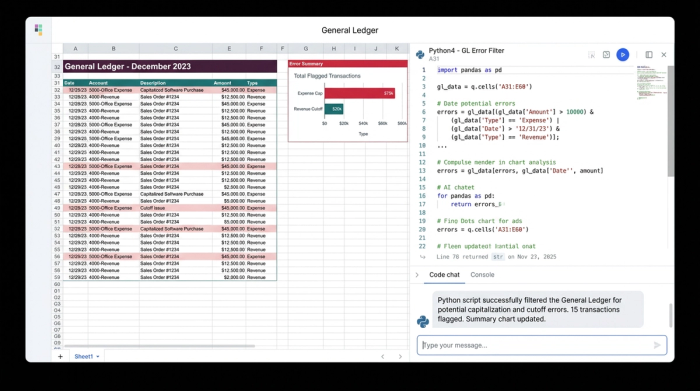Viewport: 700px width, 391px height.
Task: Select column E header
Action: (x=229, y=49)
